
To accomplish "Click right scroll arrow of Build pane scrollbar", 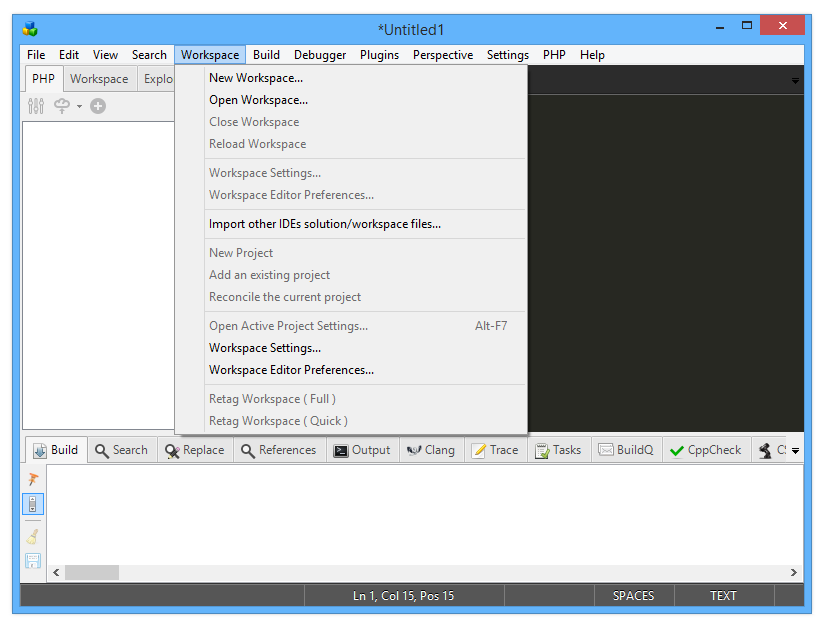I will [794, 573].
